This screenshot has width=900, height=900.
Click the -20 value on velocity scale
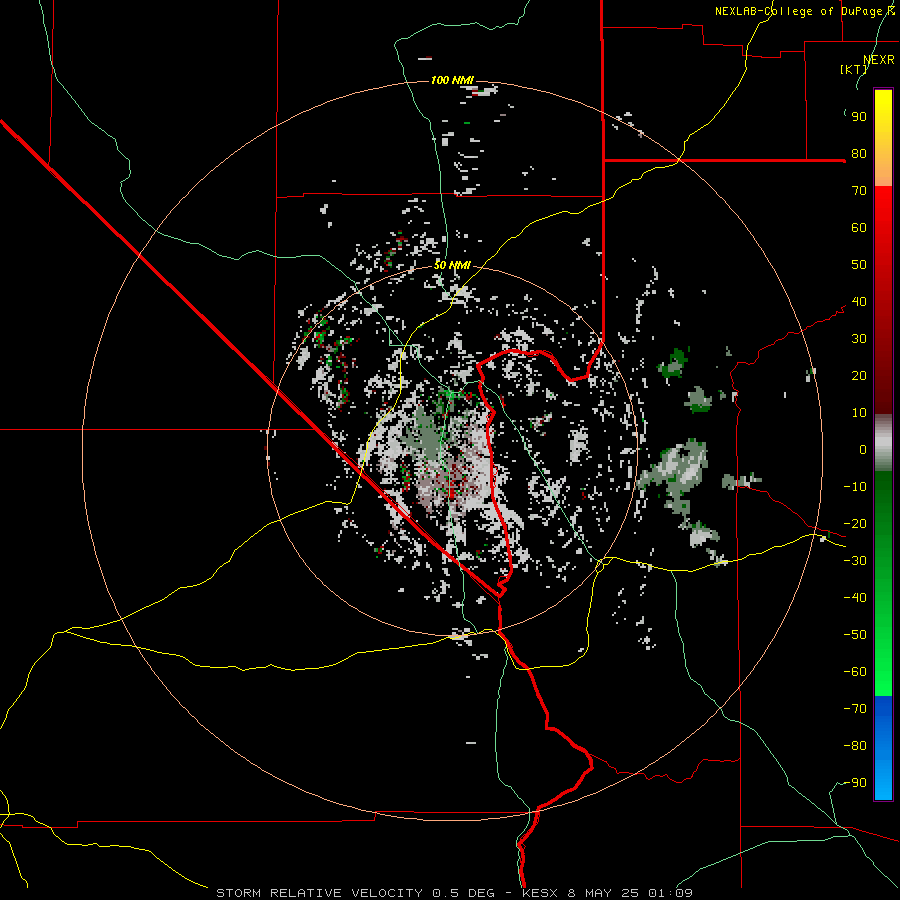tap(855, 524)
